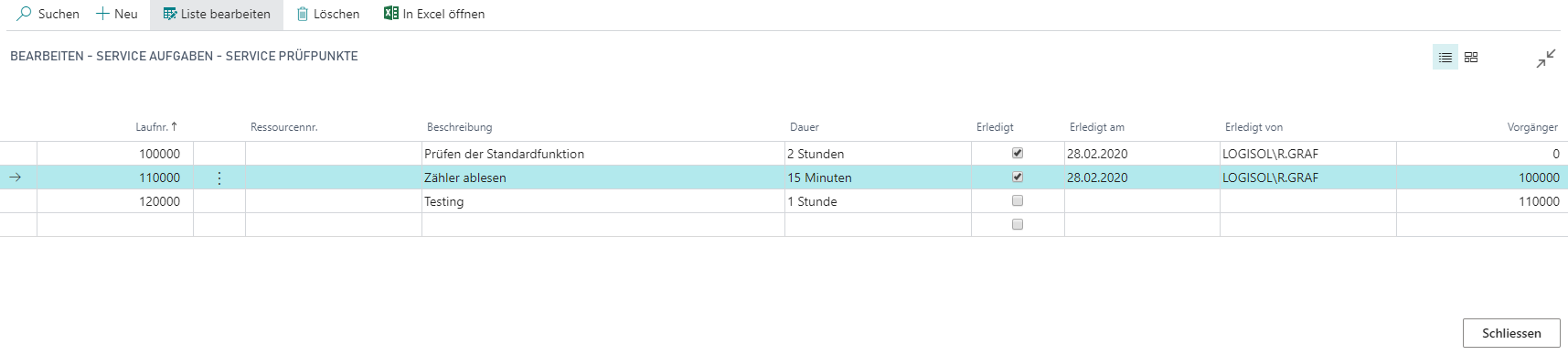1568x355 pixels.
Task: Click the In Excel öffnen label
Action: click(x=443, y=14)
